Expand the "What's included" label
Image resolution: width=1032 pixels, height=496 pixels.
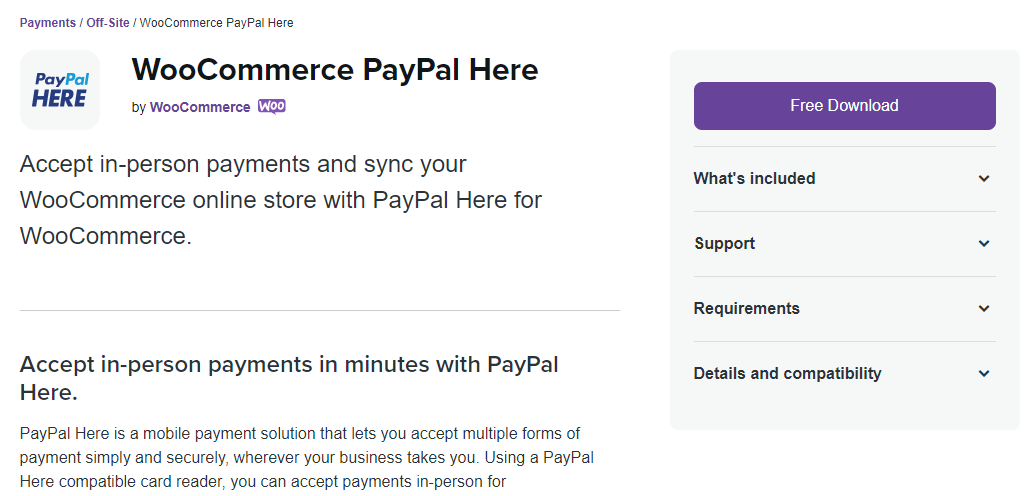click(x=754, y=178)
